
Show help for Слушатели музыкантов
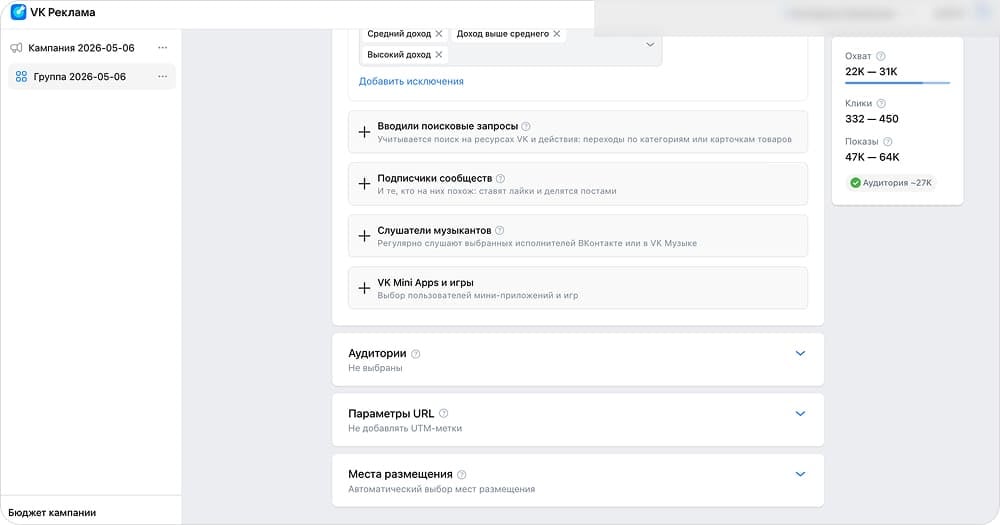pos(500,230)
